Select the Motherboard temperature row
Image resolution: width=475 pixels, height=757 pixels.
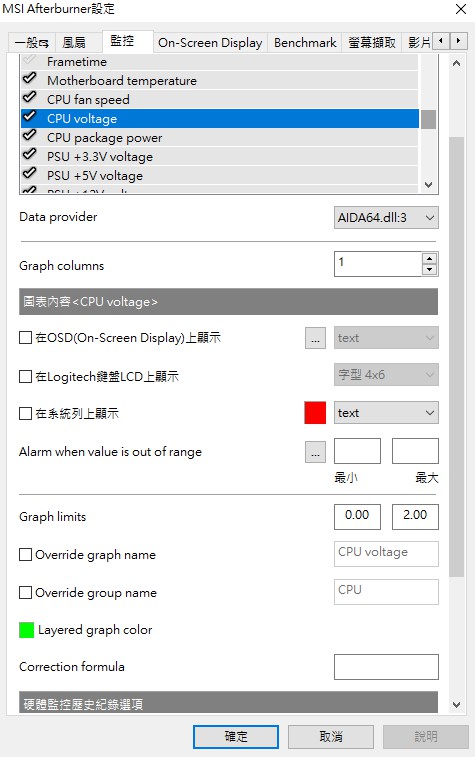pyautogui.click(x=220, y=80)
